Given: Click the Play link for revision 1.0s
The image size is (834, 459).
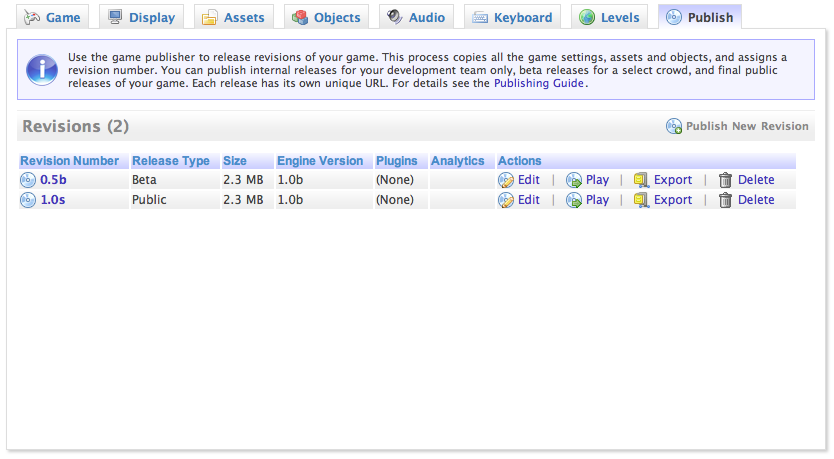Looking at the screenshot, I should [597, 200].
